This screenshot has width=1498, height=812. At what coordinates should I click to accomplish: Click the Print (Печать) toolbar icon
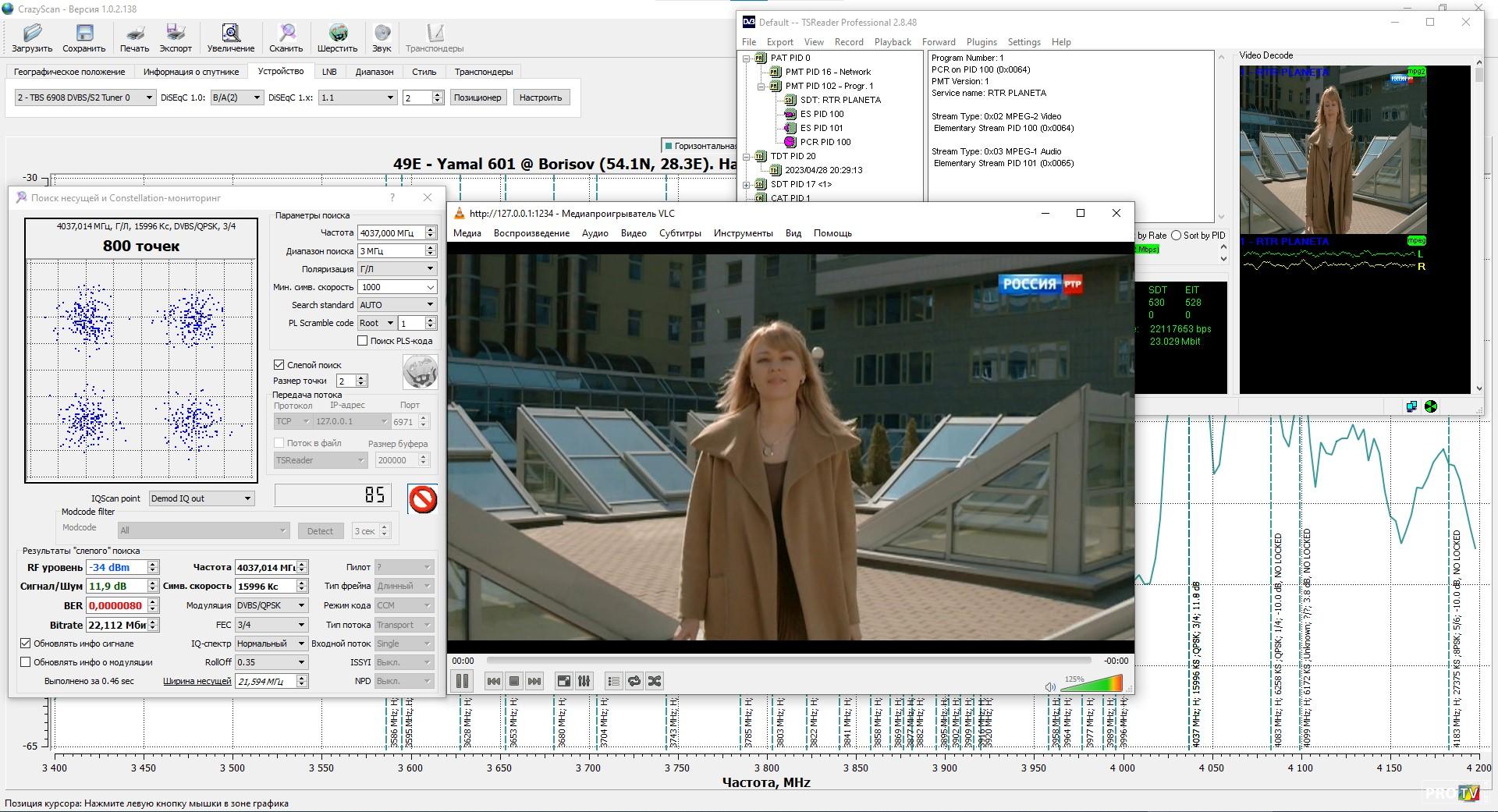click(x=134, y=33)
